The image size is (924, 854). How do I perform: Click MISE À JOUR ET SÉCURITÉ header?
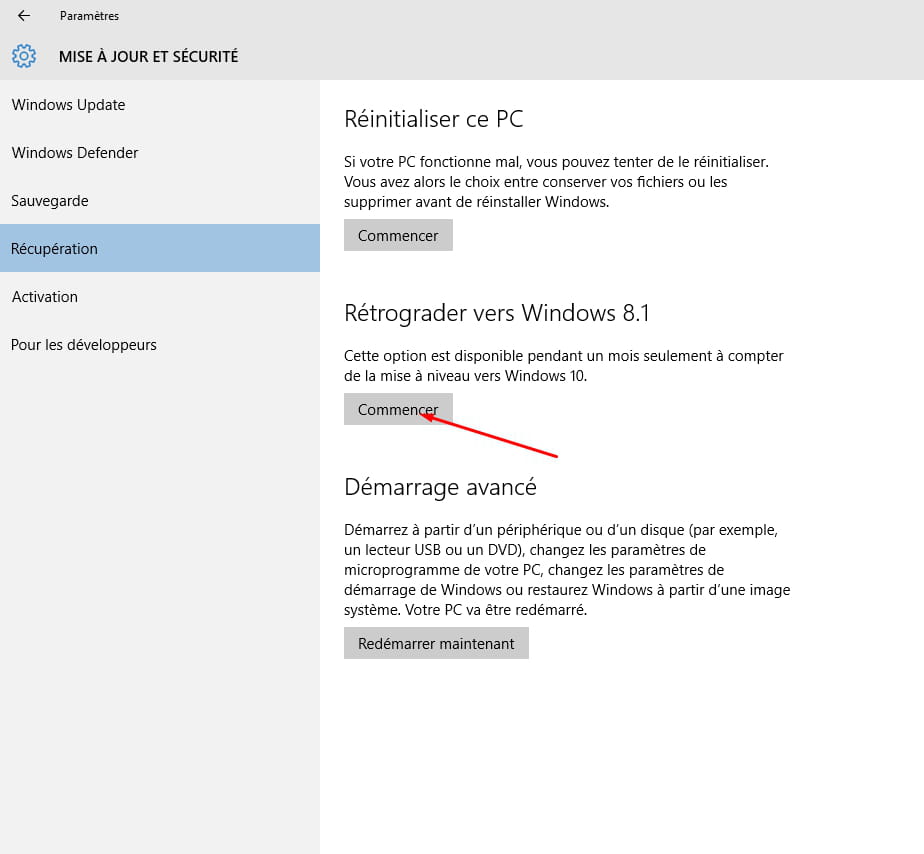(148, 57)
